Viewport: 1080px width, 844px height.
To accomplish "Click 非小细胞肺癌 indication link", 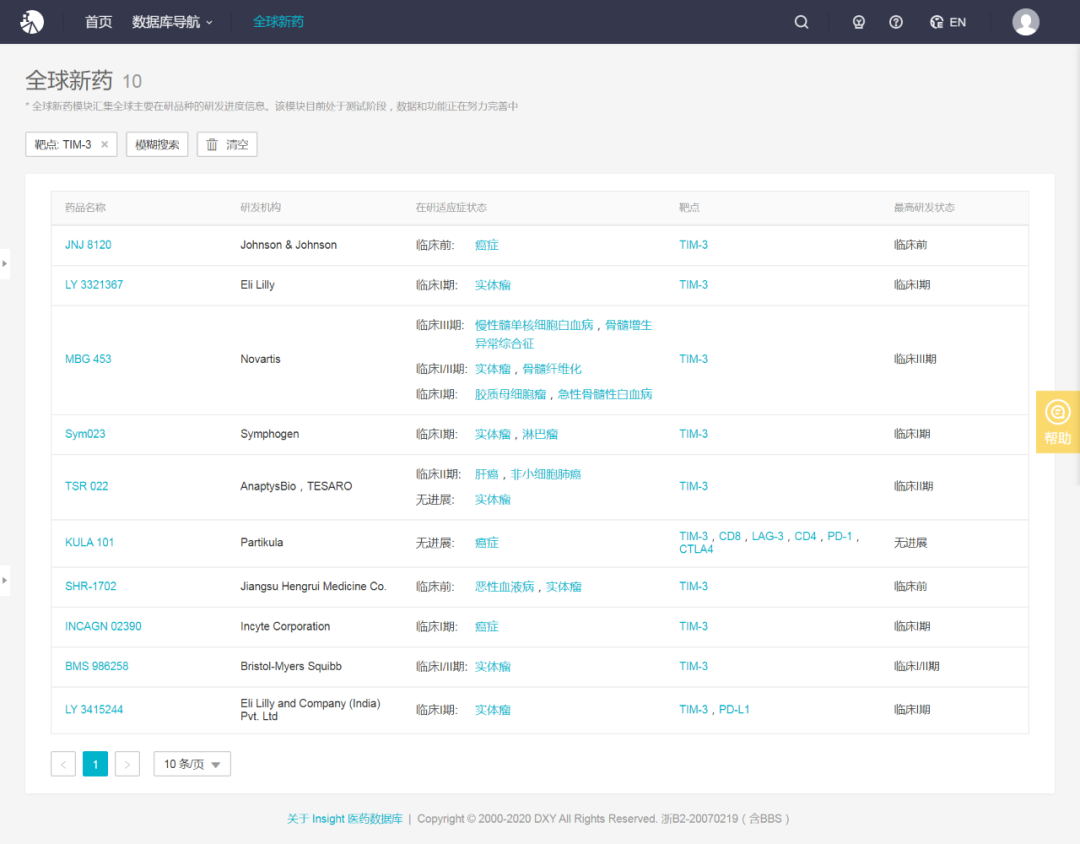I will (546, 475).
